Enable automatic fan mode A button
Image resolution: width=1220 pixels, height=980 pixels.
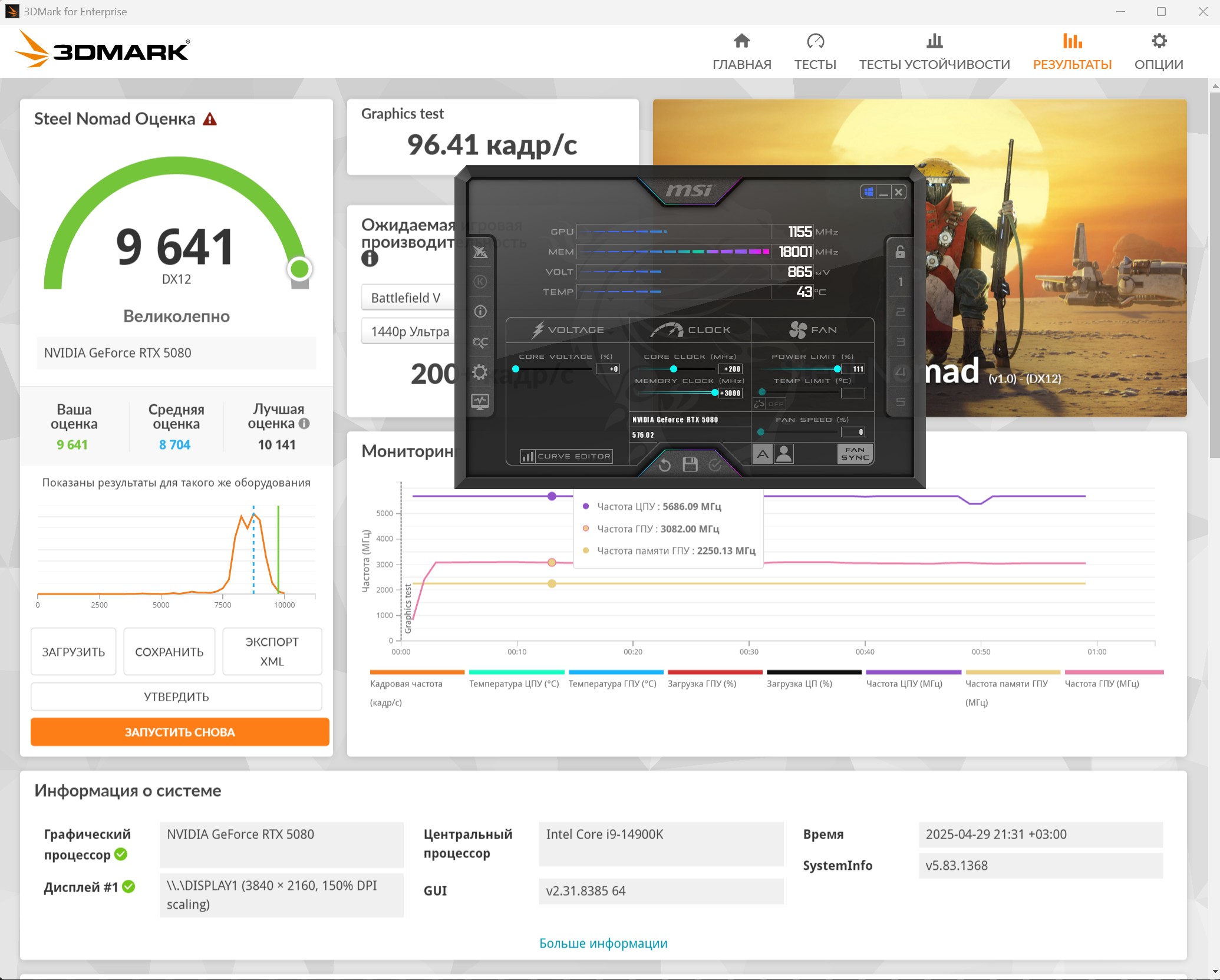(x=763, y=454)
